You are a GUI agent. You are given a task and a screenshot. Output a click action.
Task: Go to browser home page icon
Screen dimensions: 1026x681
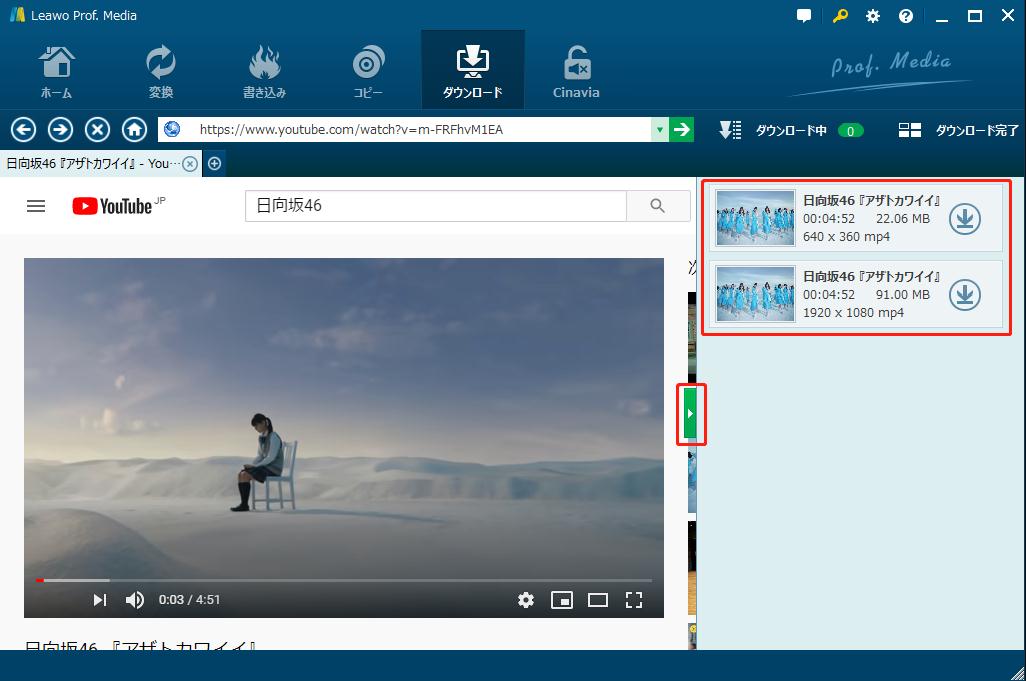pyautogui.click(x=134, y=130)
